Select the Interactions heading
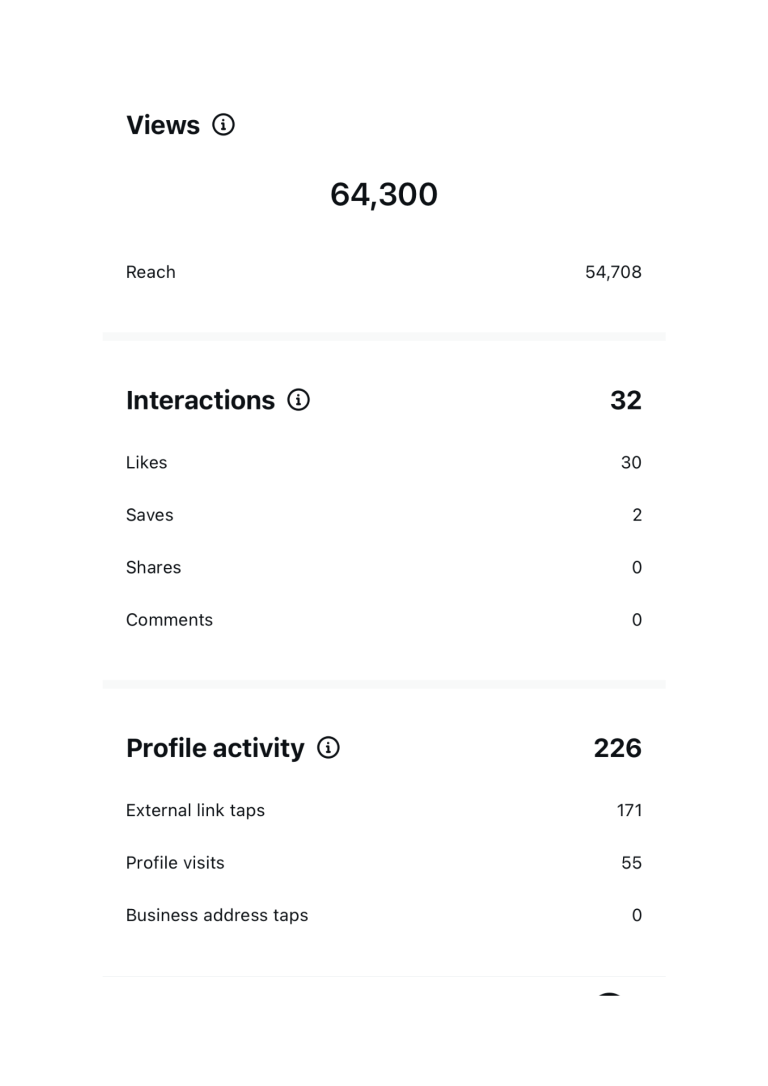Image resolution: width=768 pixels, height=1086 pixels. tap(200, 400)
